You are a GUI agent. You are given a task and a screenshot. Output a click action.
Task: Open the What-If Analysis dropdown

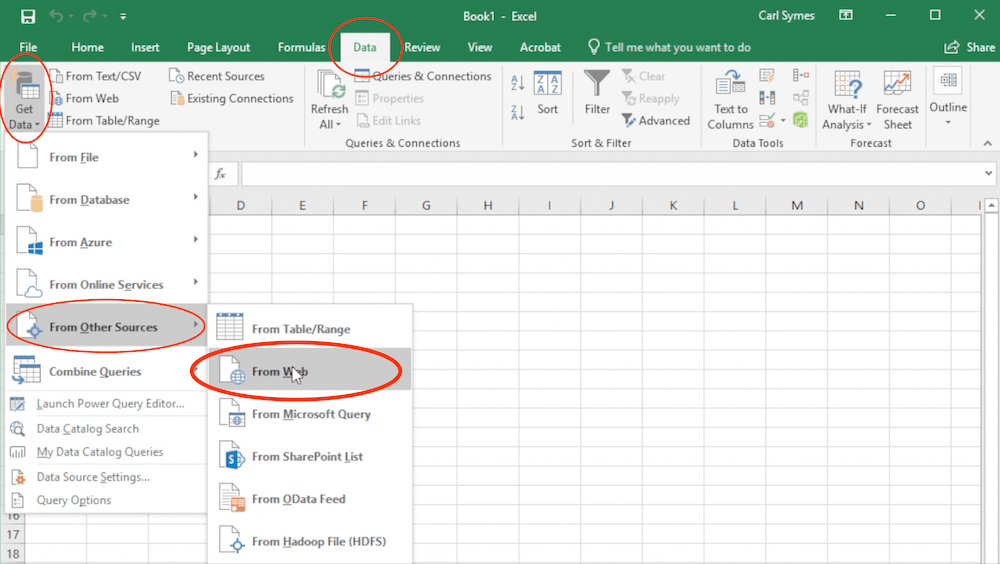(x=847, y=100)
